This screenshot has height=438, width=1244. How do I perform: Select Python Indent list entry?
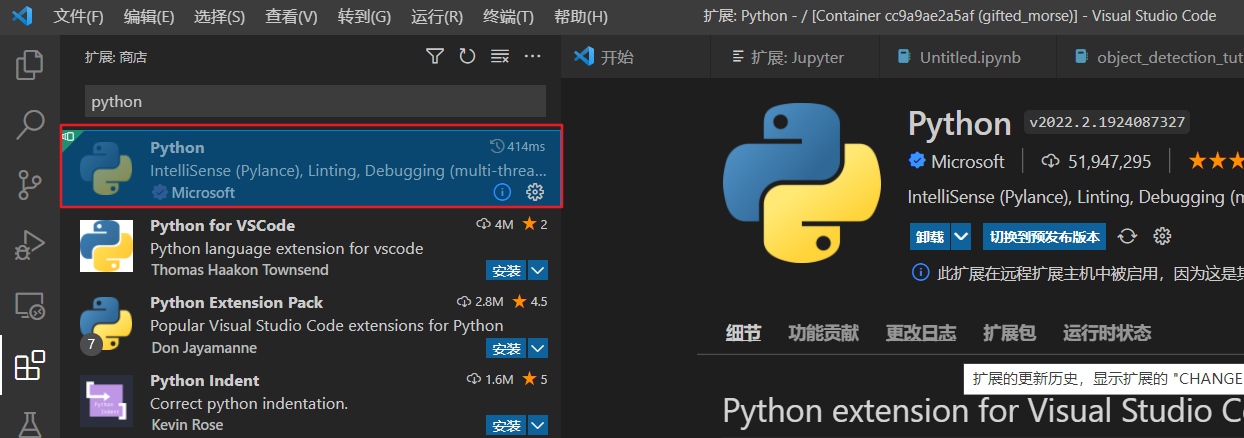point(311,401)
